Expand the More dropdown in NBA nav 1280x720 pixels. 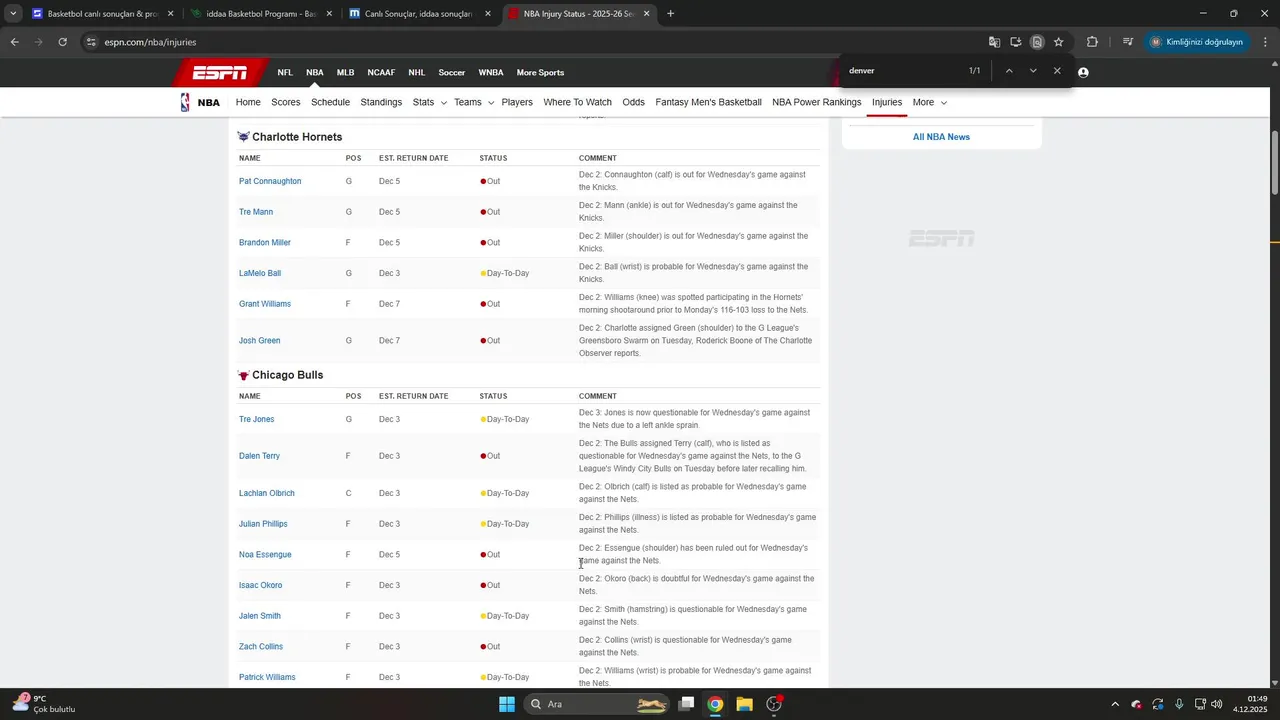click(929, 102)
